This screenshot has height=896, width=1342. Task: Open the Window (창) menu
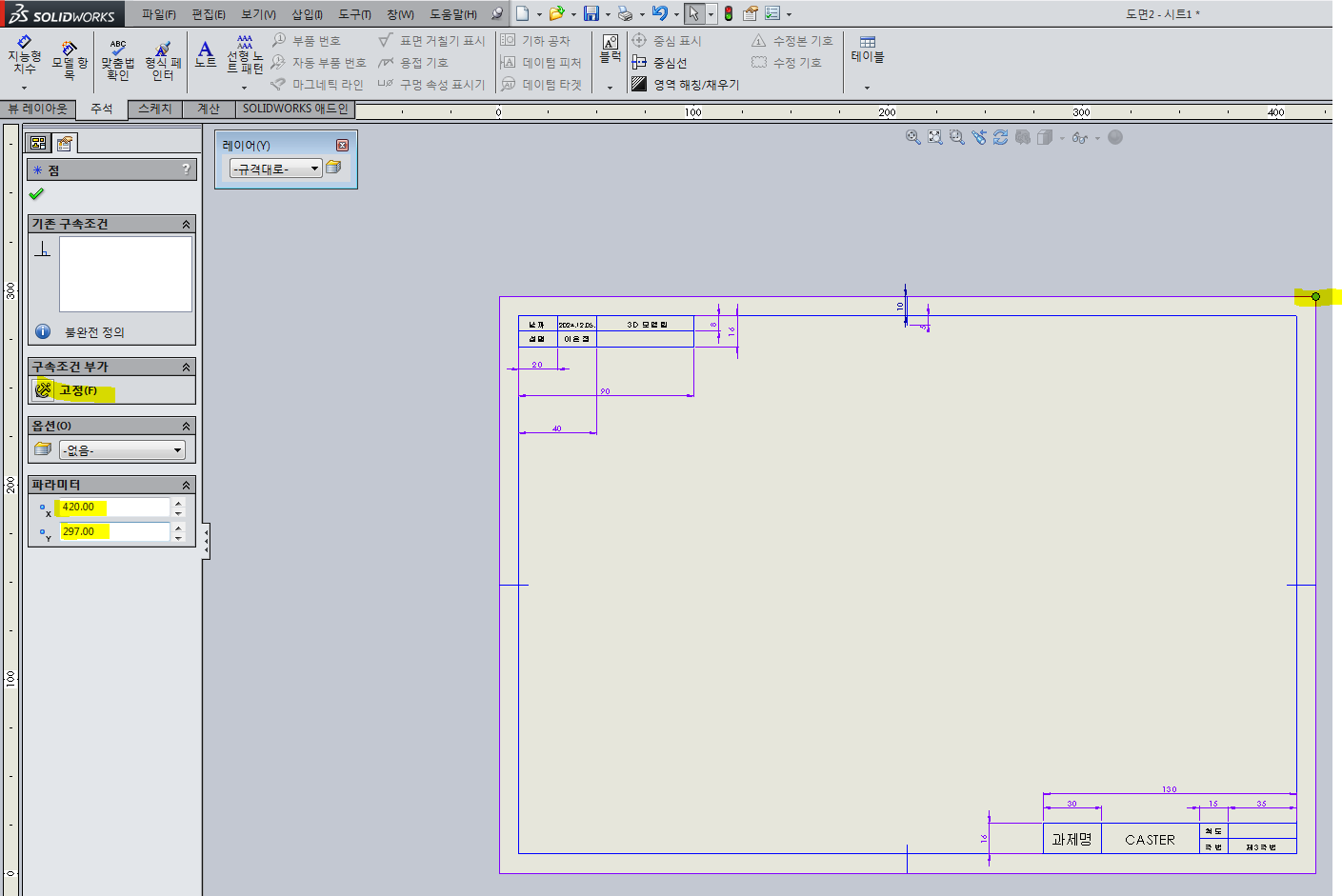point(400,14)
